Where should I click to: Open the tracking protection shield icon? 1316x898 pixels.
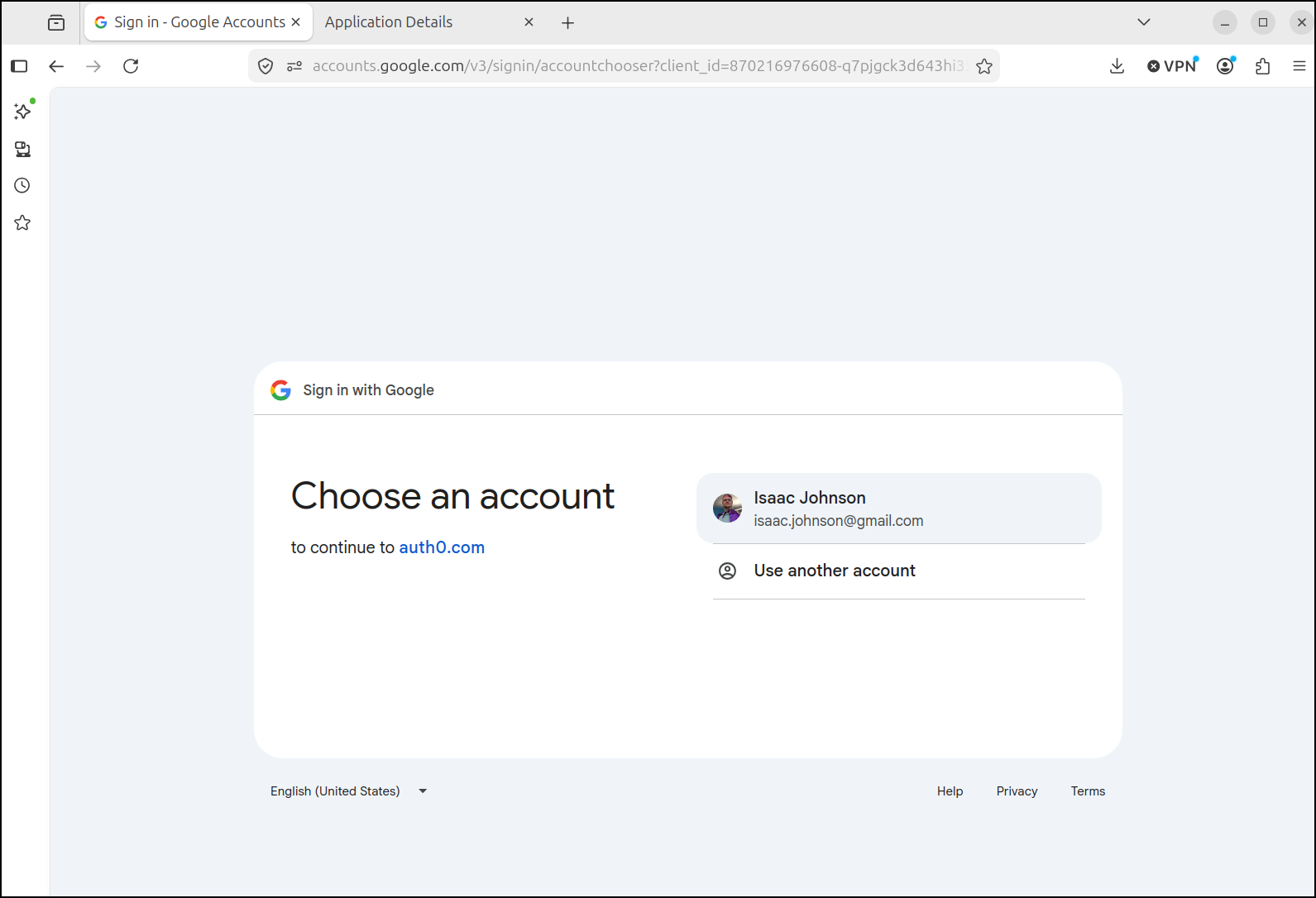(266, 66)
